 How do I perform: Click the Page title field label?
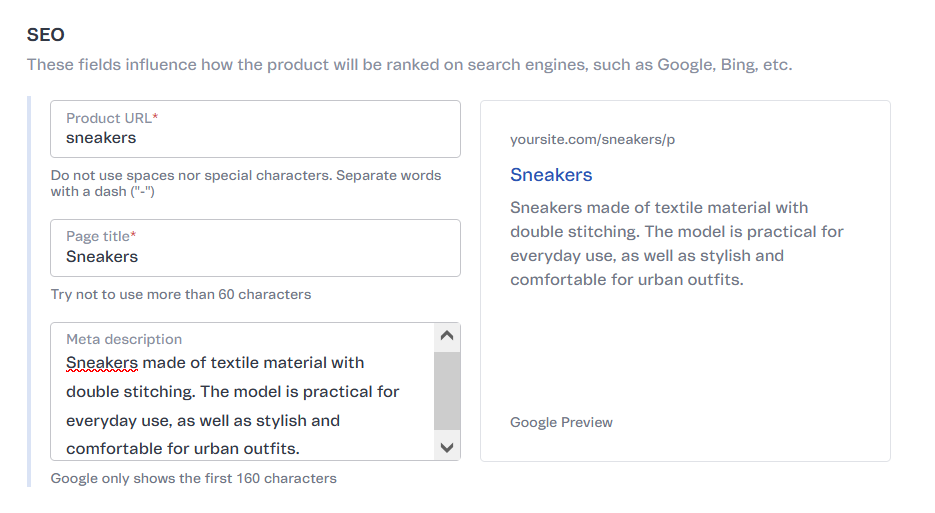coord(101,236)
